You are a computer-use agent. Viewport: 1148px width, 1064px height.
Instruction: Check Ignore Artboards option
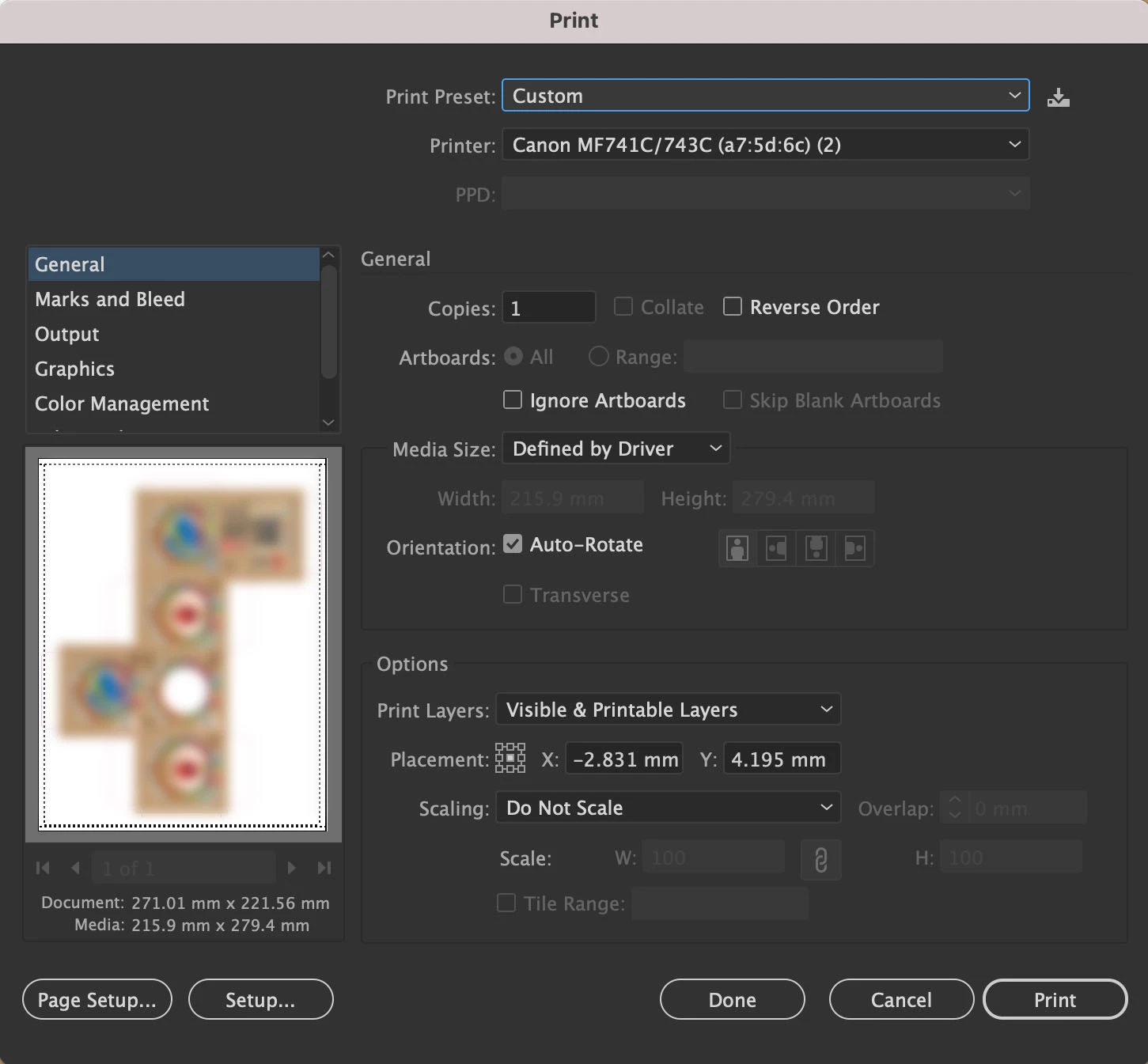[x=513, y=399]
